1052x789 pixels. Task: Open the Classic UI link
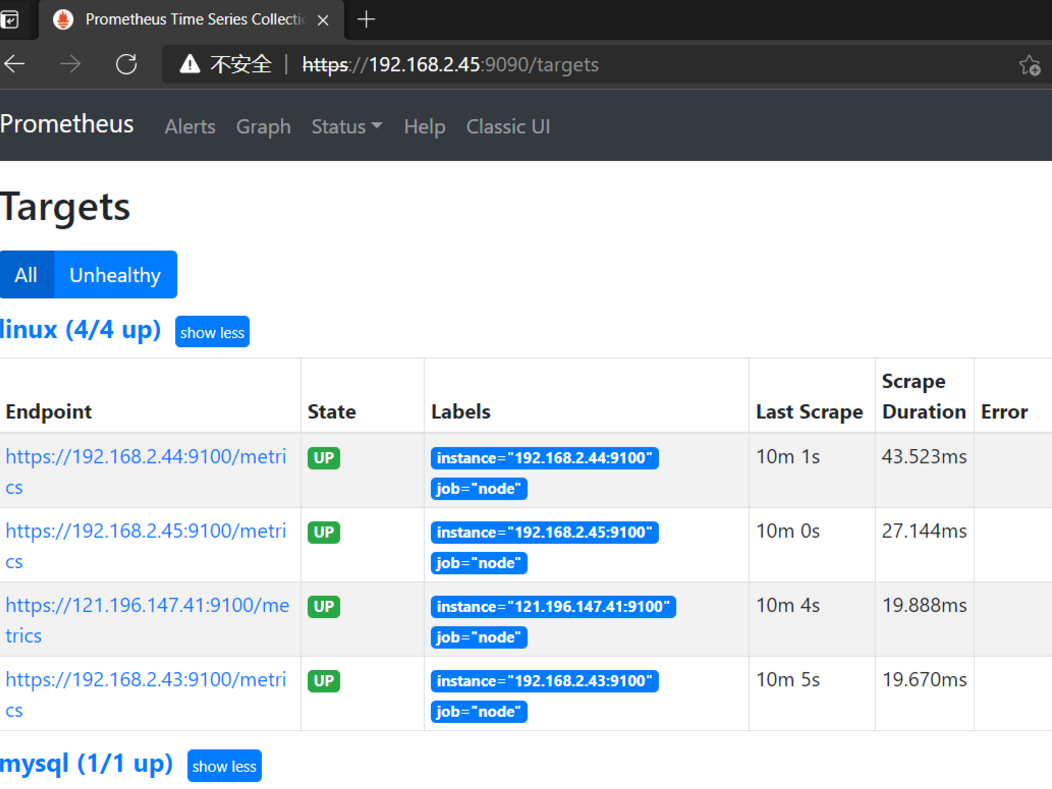click(x=508, y=126)
